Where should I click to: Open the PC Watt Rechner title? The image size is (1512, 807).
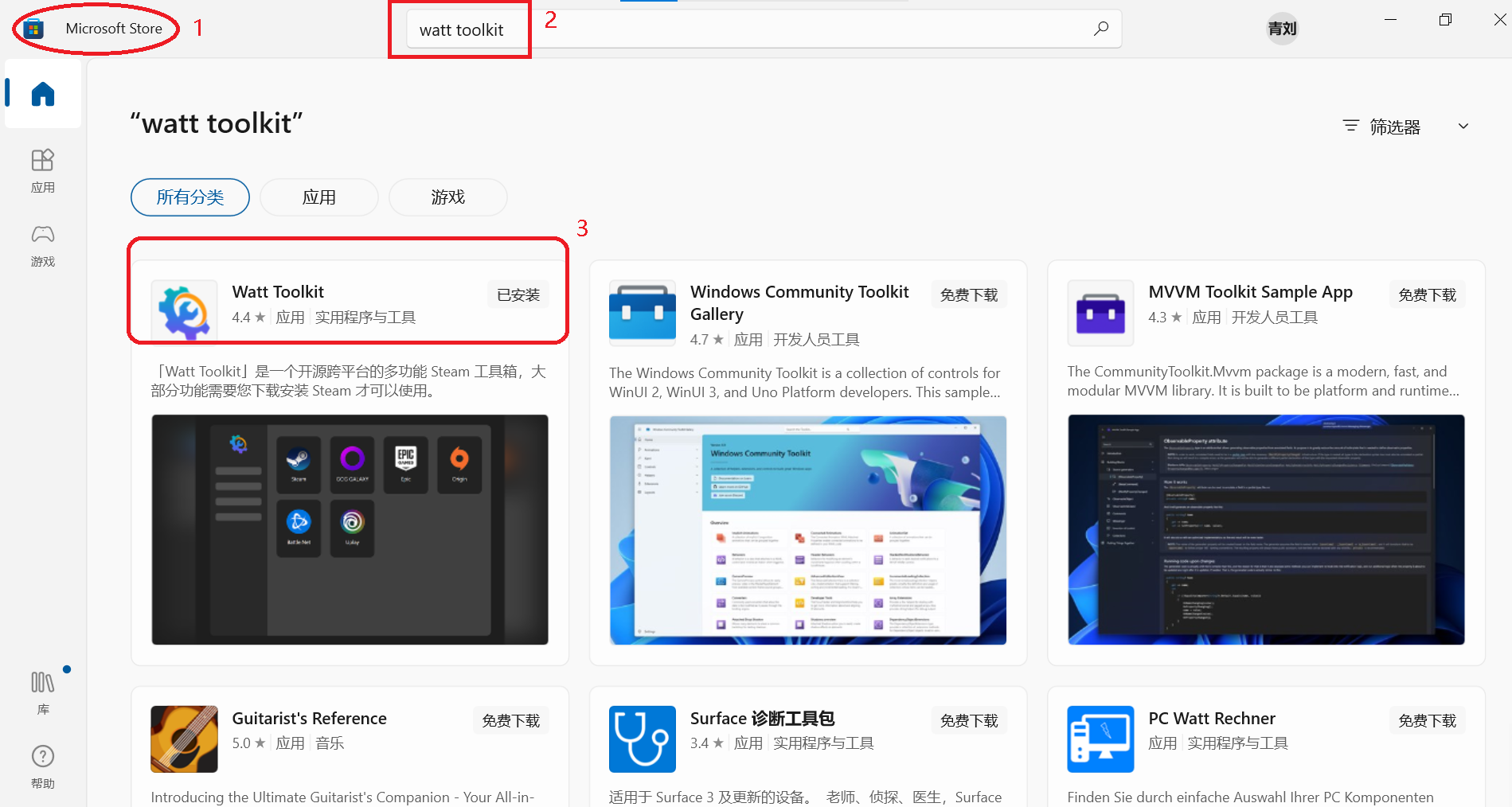1212,719
